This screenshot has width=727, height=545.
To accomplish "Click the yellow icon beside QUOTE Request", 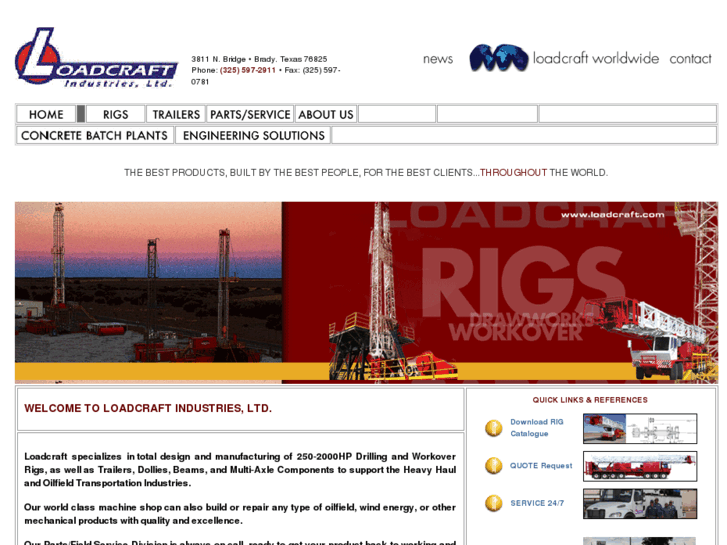I will click(x=494, y=465).
